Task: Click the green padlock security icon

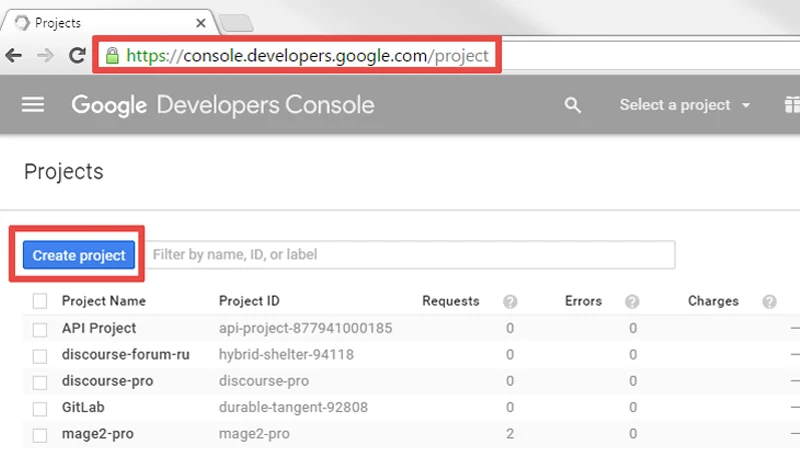Action: click(112, 56)
